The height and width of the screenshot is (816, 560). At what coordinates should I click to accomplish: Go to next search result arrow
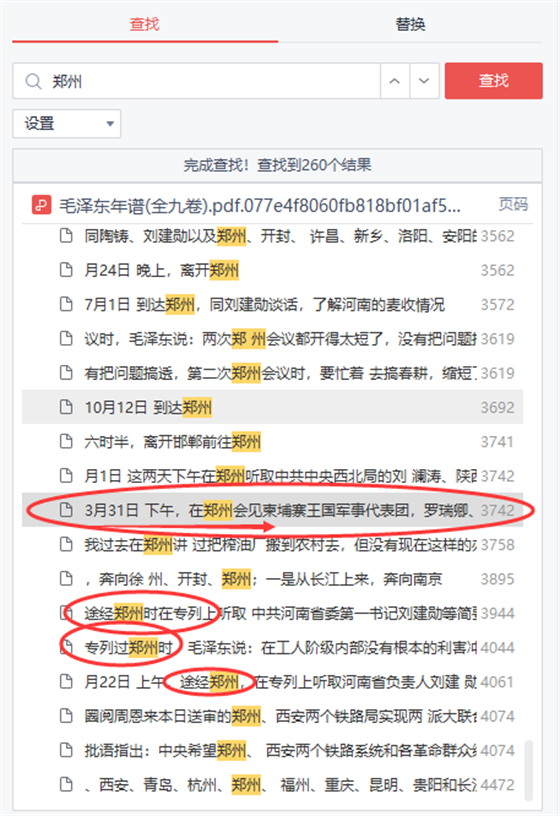point(425,81)
